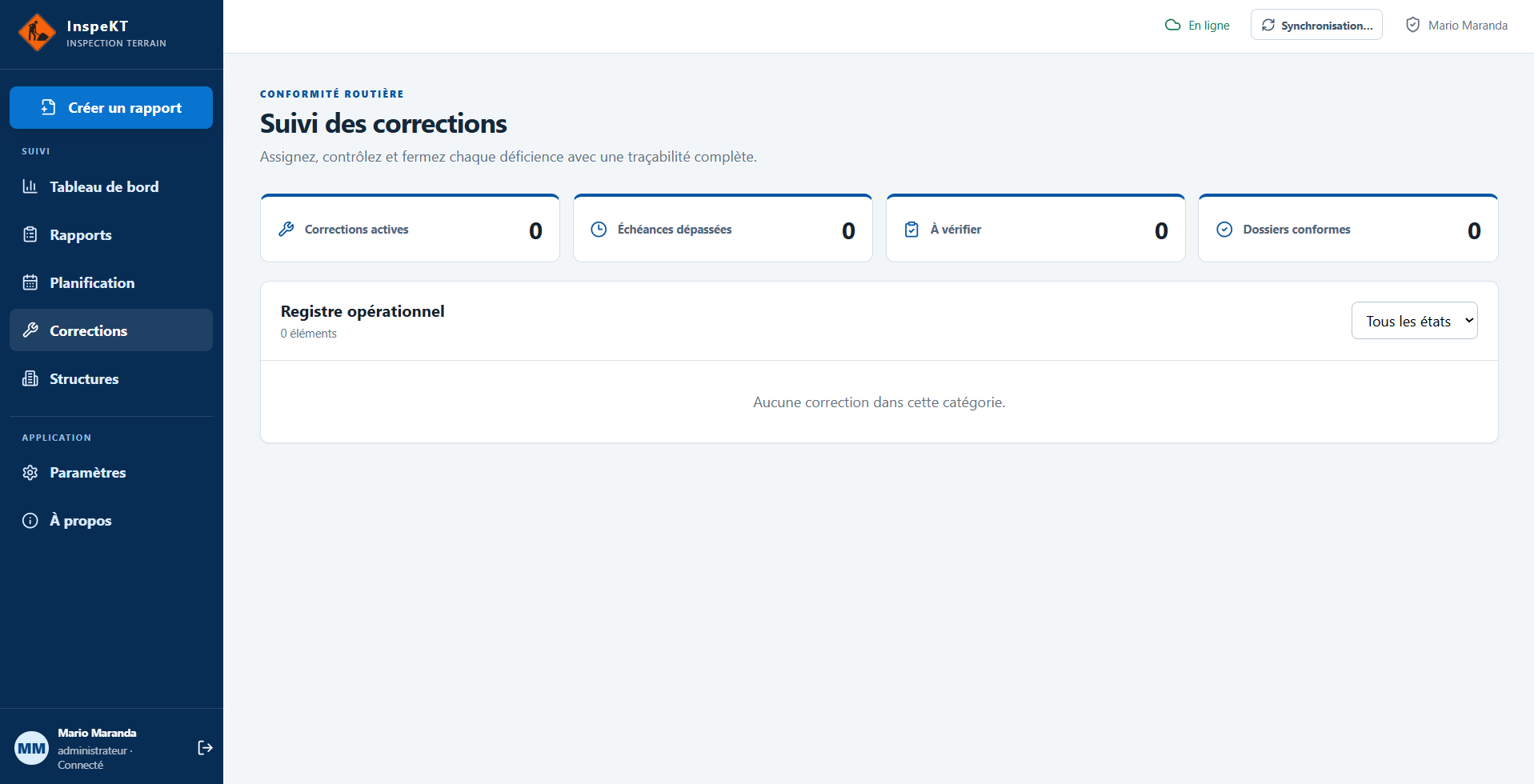The height and width of the screenshot is (784, 1534).
Task: Click the check circle icon in Dossiers conformes
Action: [1224, 230]
